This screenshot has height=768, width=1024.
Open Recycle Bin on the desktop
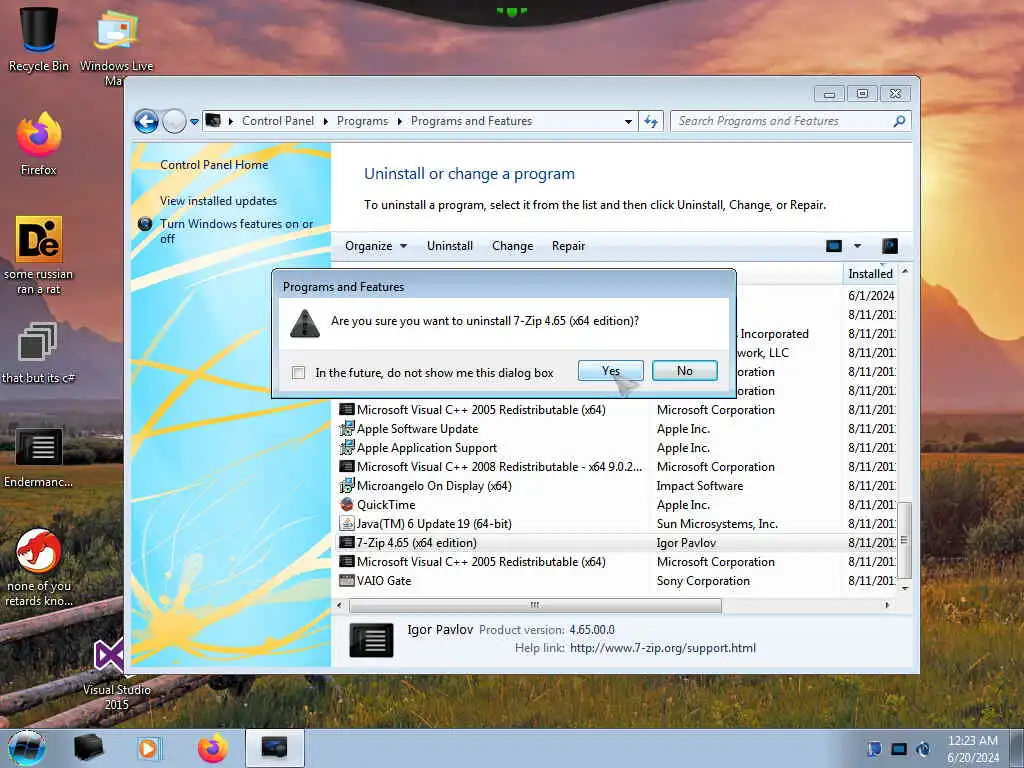point(39,39)
